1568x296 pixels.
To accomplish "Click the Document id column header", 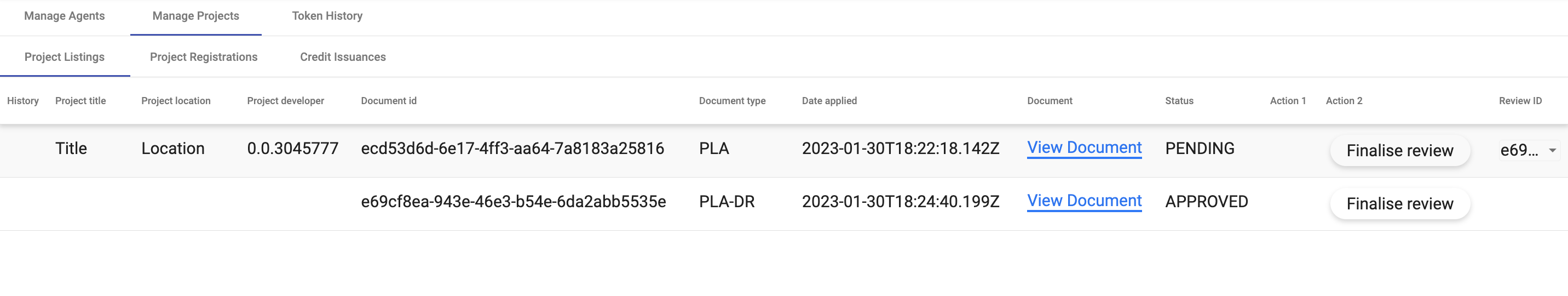I will (388, 100).
